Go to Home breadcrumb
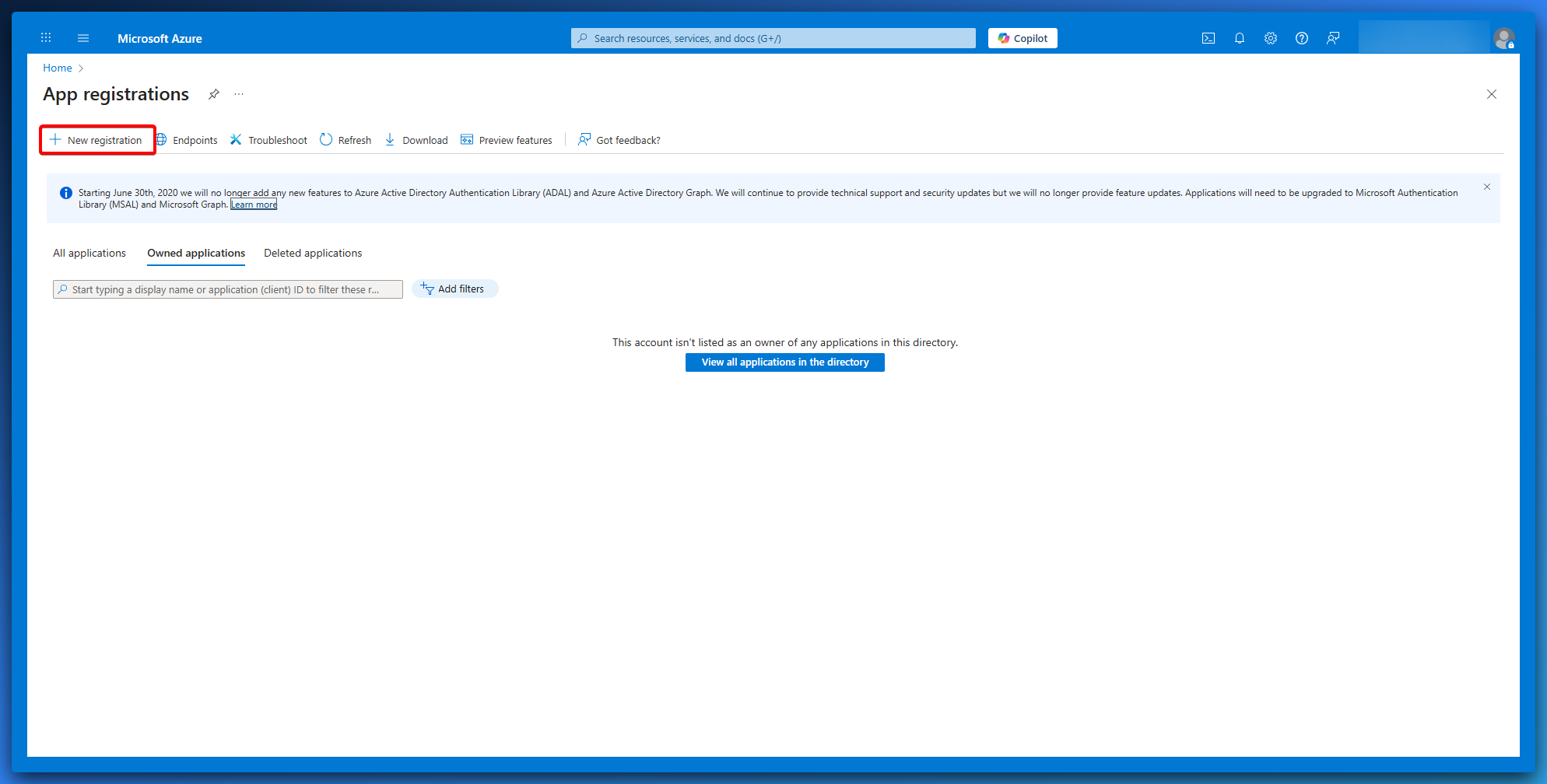Screen dimensions: 1547x784 pos(58,68)
